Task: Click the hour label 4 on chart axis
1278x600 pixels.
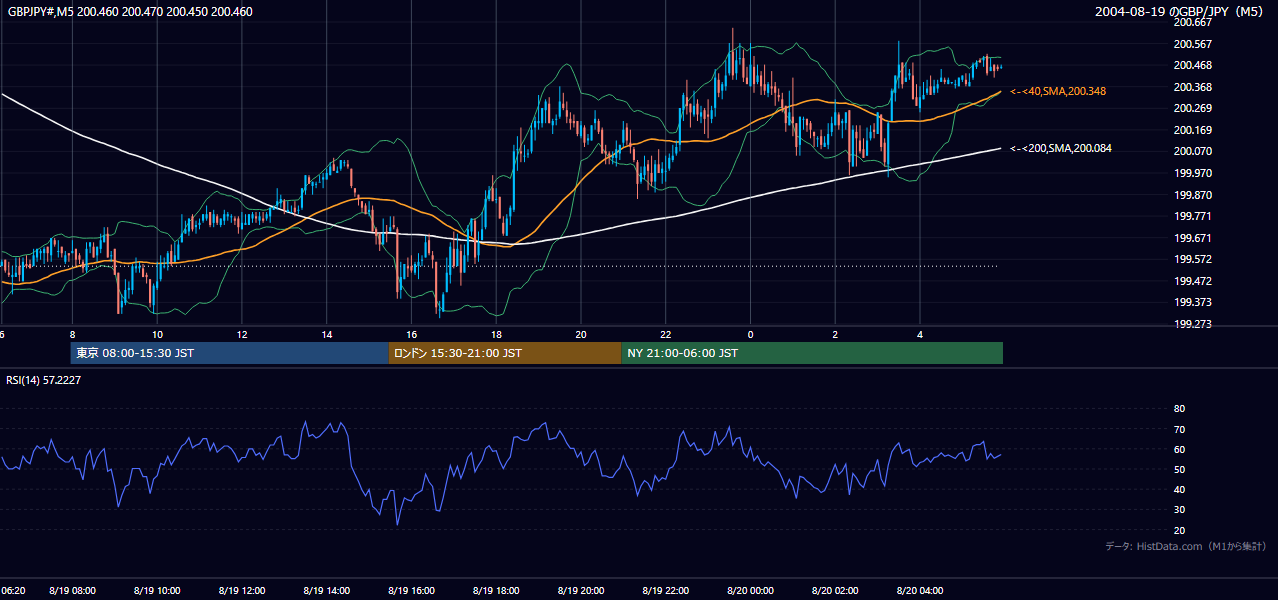Action: pyautogui.click(x=920, y=334)
